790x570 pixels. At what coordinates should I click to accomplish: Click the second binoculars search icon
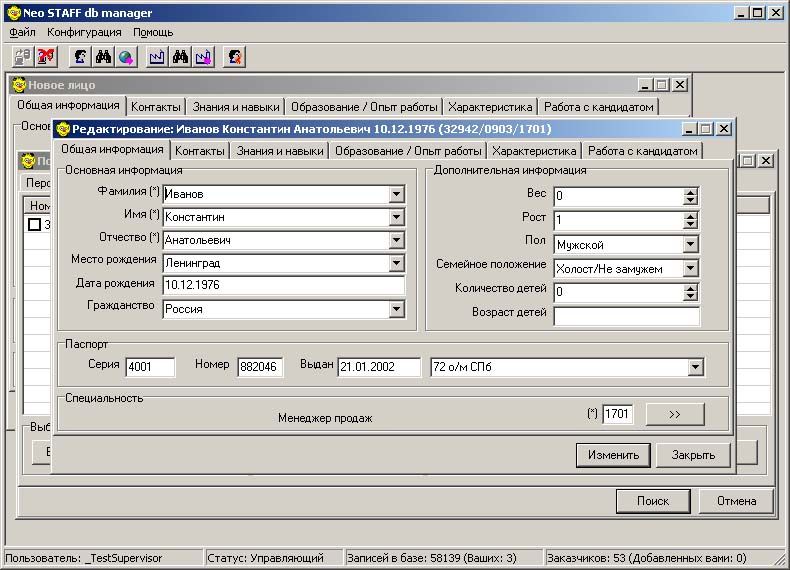[x=180, y=56]
